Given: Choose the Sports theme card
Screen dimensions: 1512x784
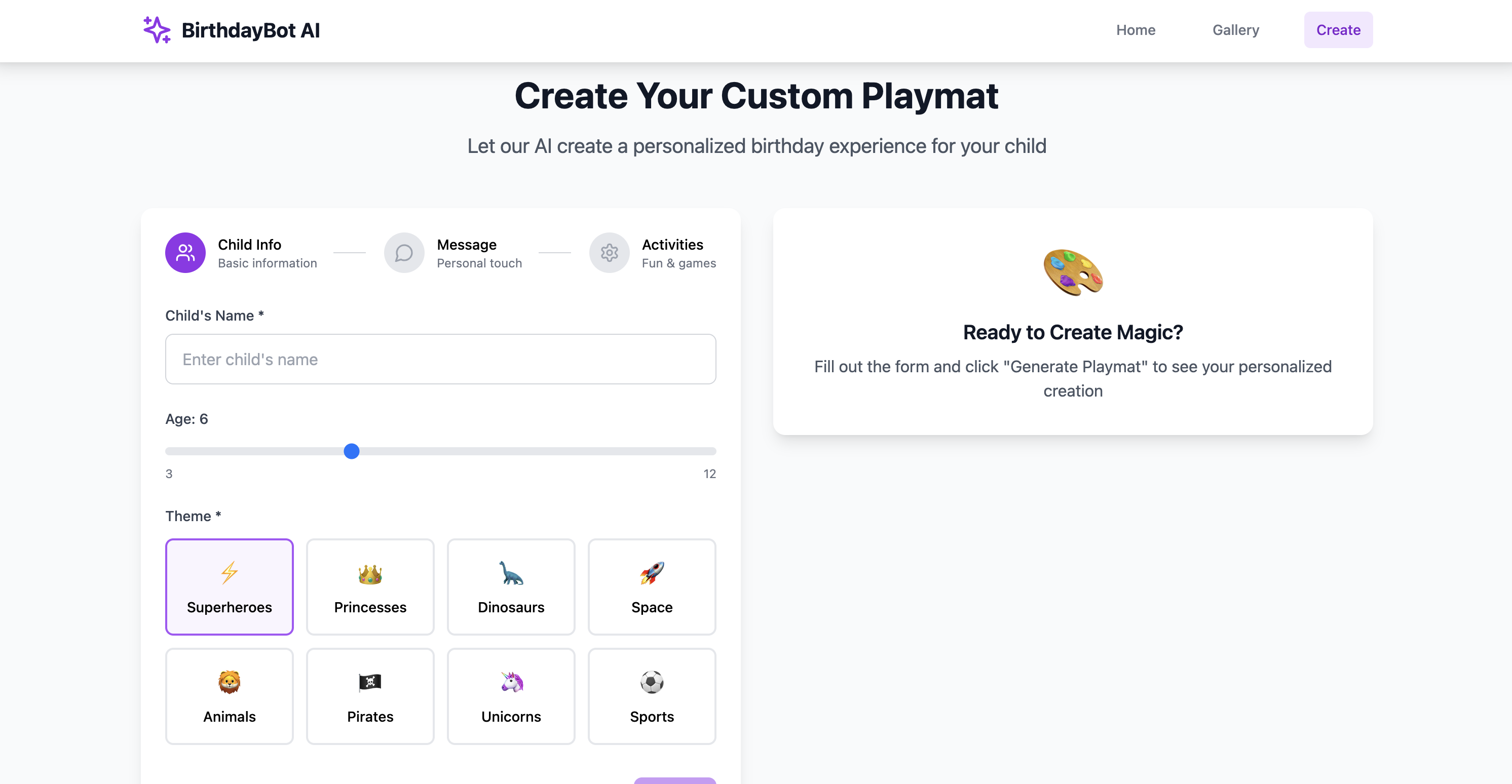Looking at the screenshot, I should point(652,696).
